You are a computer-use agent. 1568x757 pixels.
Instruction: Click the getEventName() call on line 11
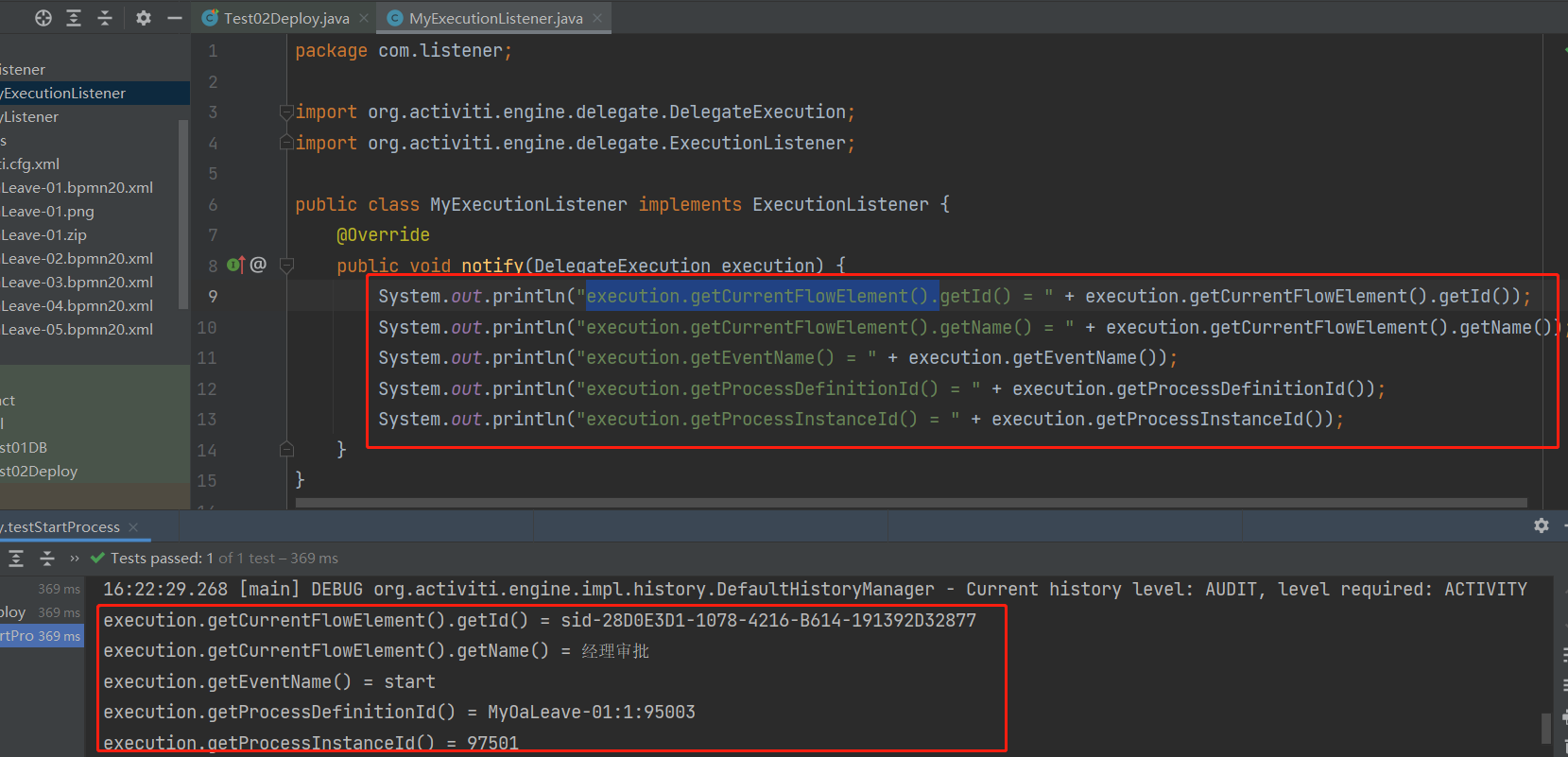coord(1038,357)
